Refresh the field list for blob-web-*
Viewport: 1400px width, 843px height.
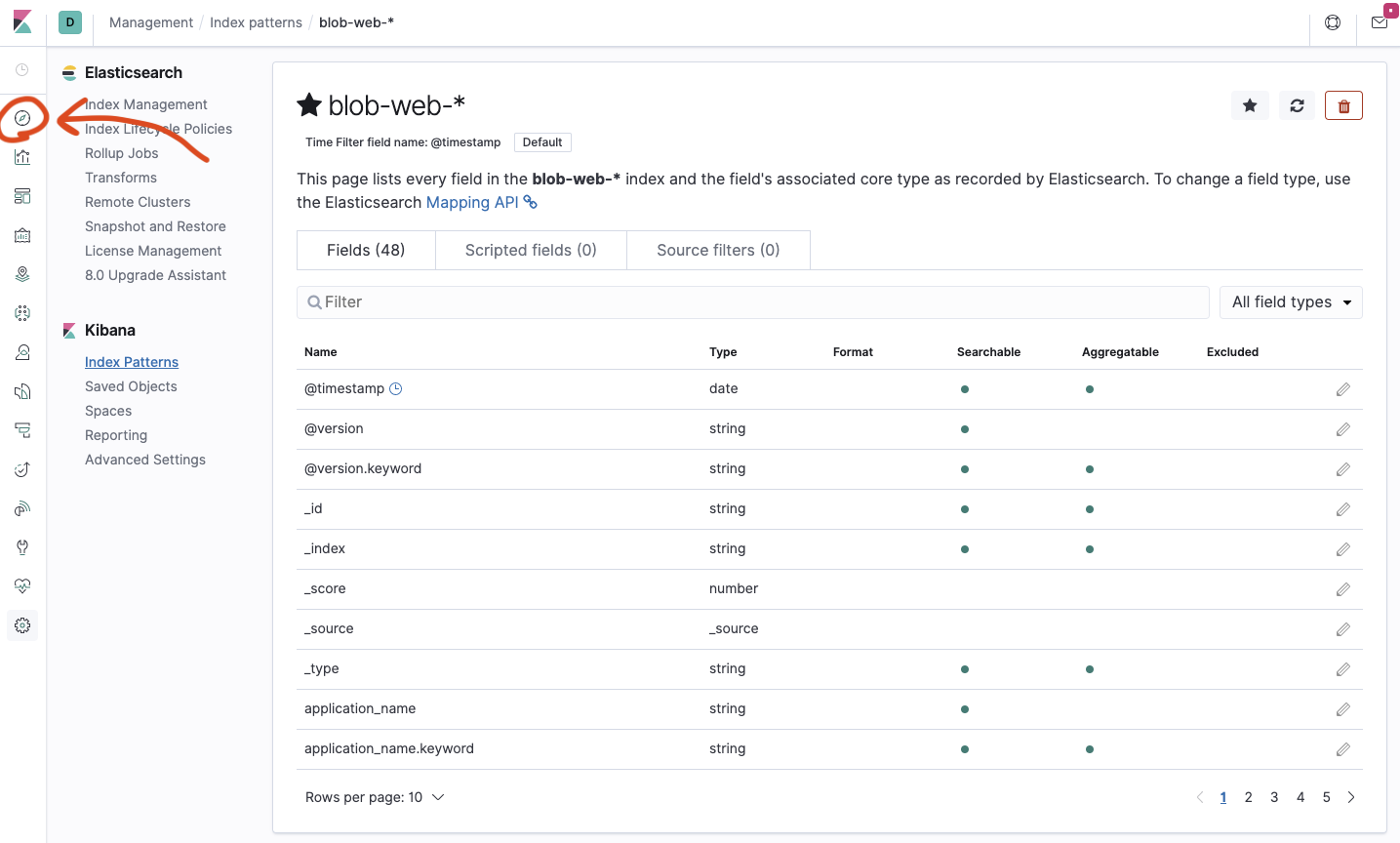(1297, 105)
